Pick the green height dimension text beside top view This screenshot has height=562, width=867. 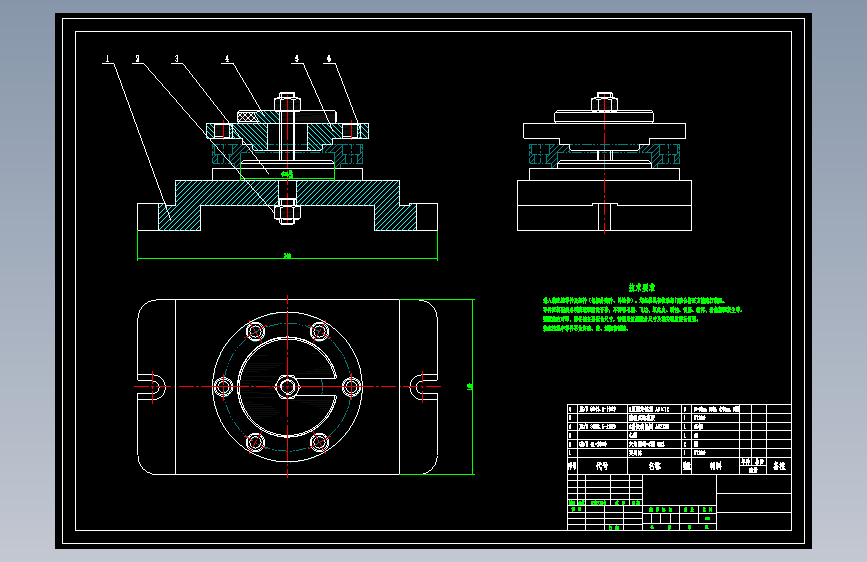pos(469,387)
